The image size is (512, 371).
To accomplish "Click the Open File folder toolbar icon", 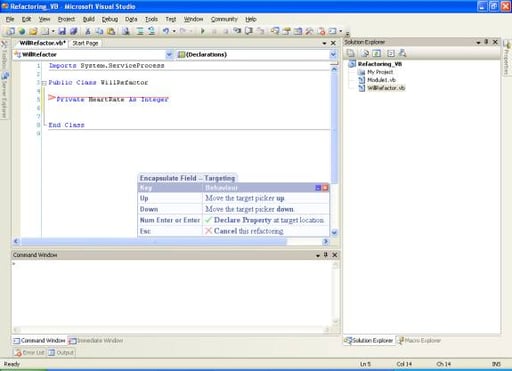I will [x=33, y=31].
